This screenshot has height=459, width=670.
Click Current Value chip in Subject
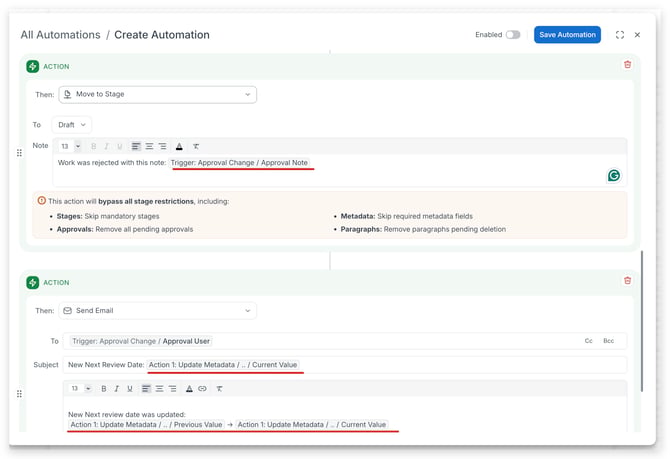(223, 365)
